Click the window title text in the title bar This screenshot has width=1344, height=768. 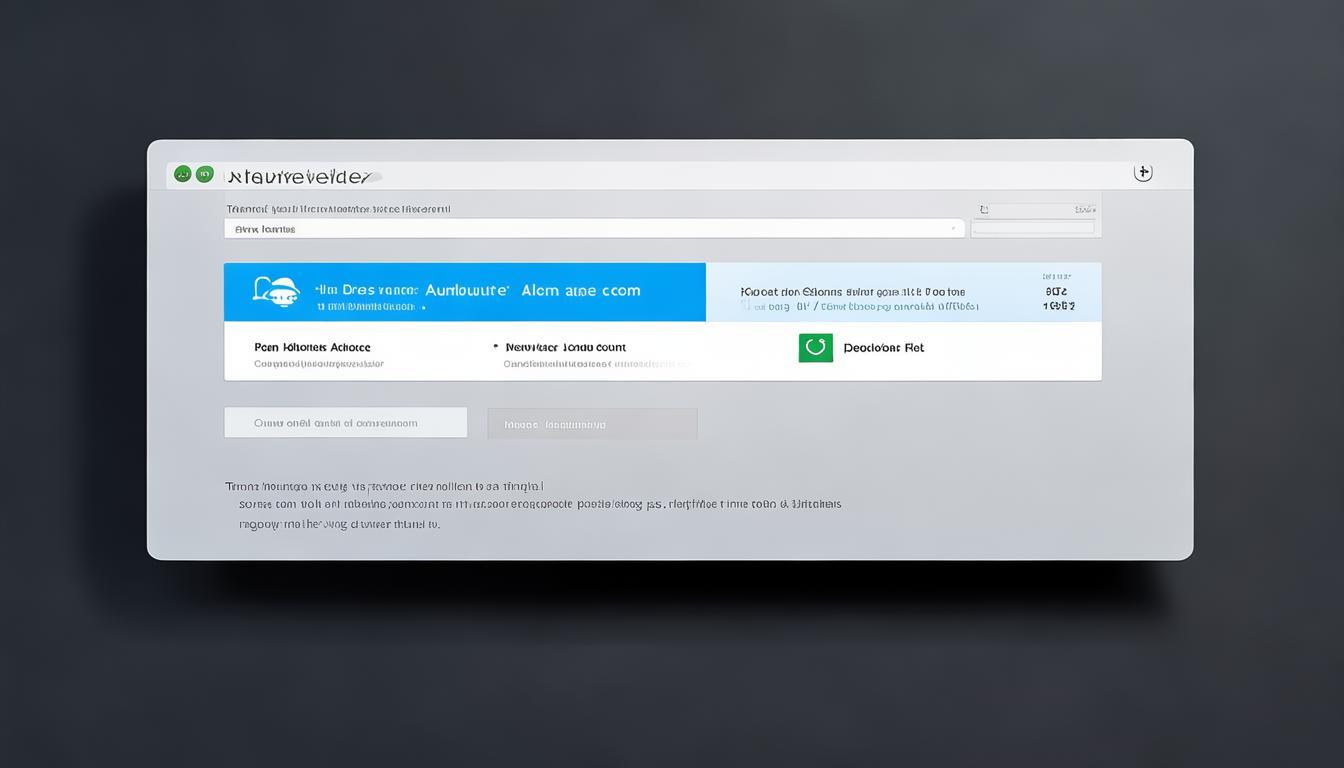point(300,177)
